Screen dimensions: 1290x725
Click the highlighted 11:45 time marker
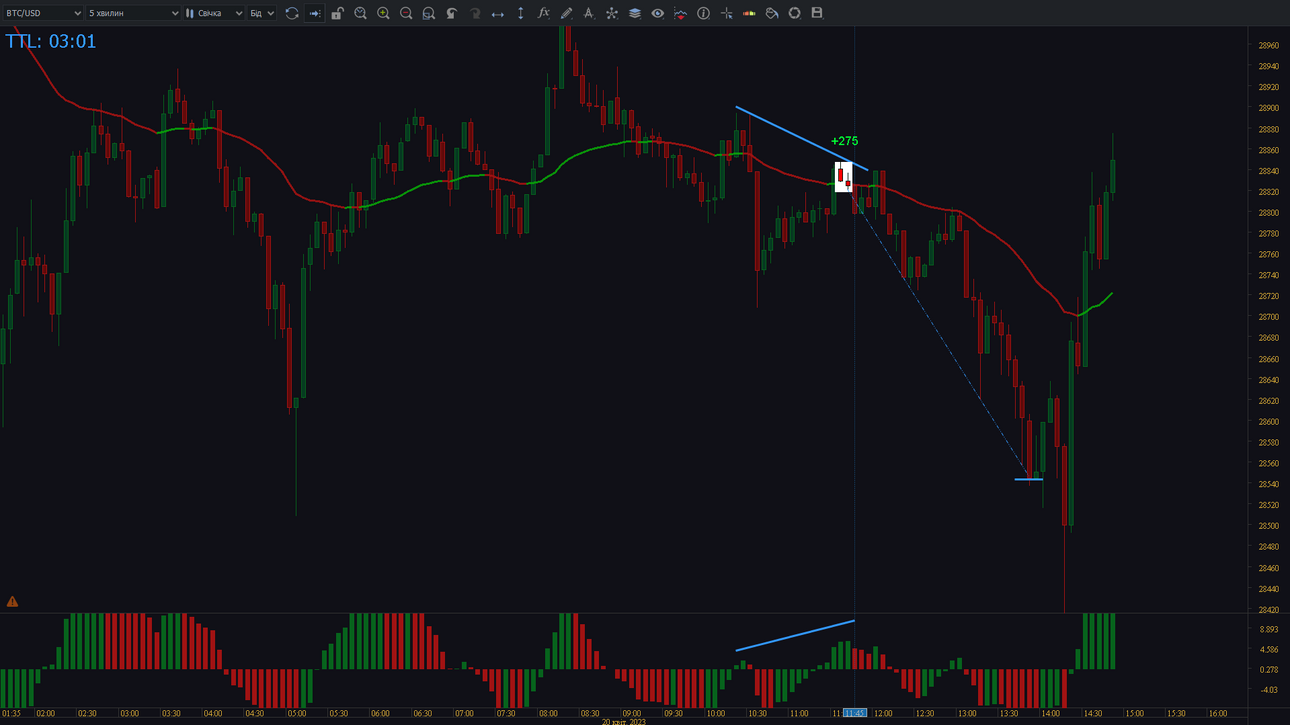854,713
